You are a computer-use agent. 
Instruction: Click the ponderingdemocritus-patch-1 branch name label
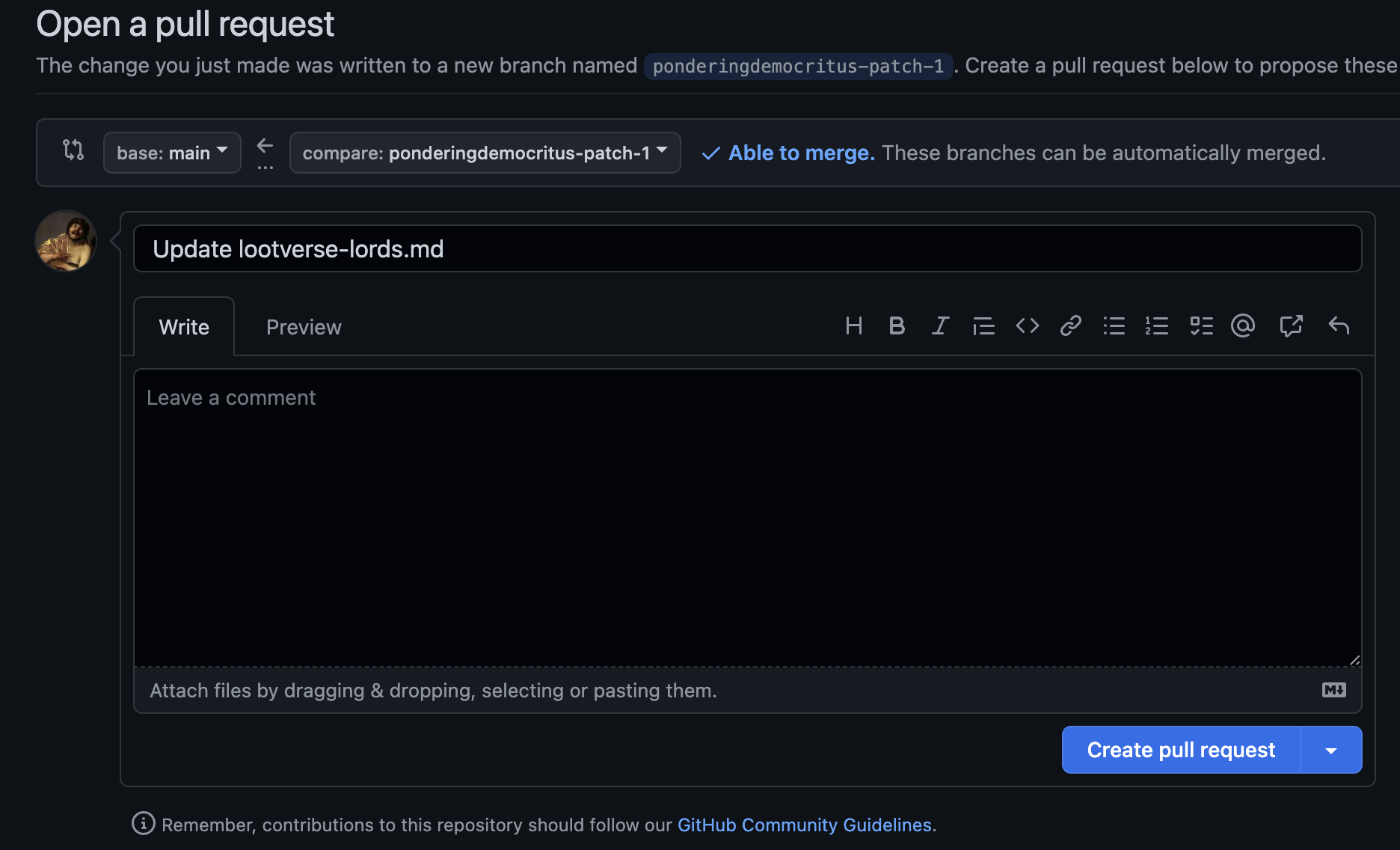pos(798,66)
